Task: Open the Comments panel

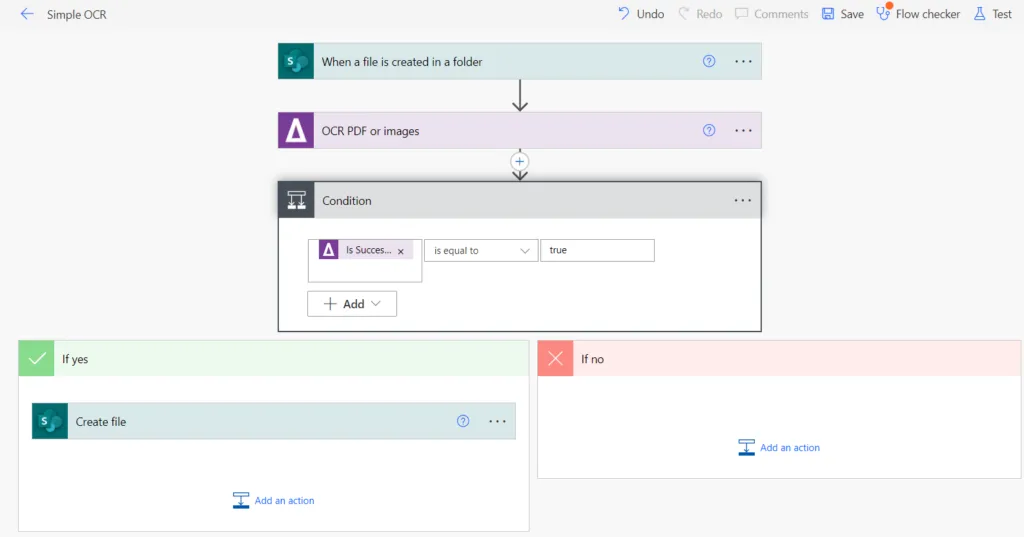Action: click(x=771, y=14)
